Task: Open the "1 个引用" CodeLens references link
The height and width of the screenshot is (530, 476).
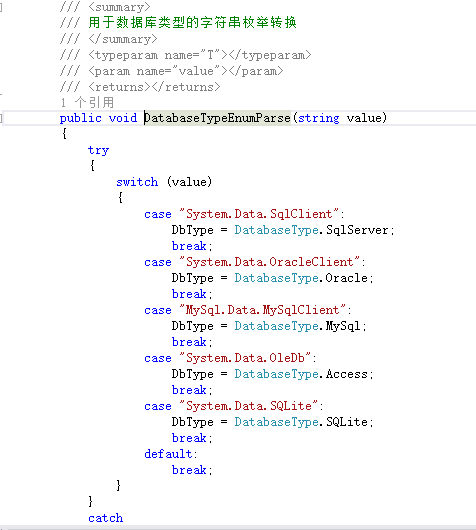Action: 87,102
